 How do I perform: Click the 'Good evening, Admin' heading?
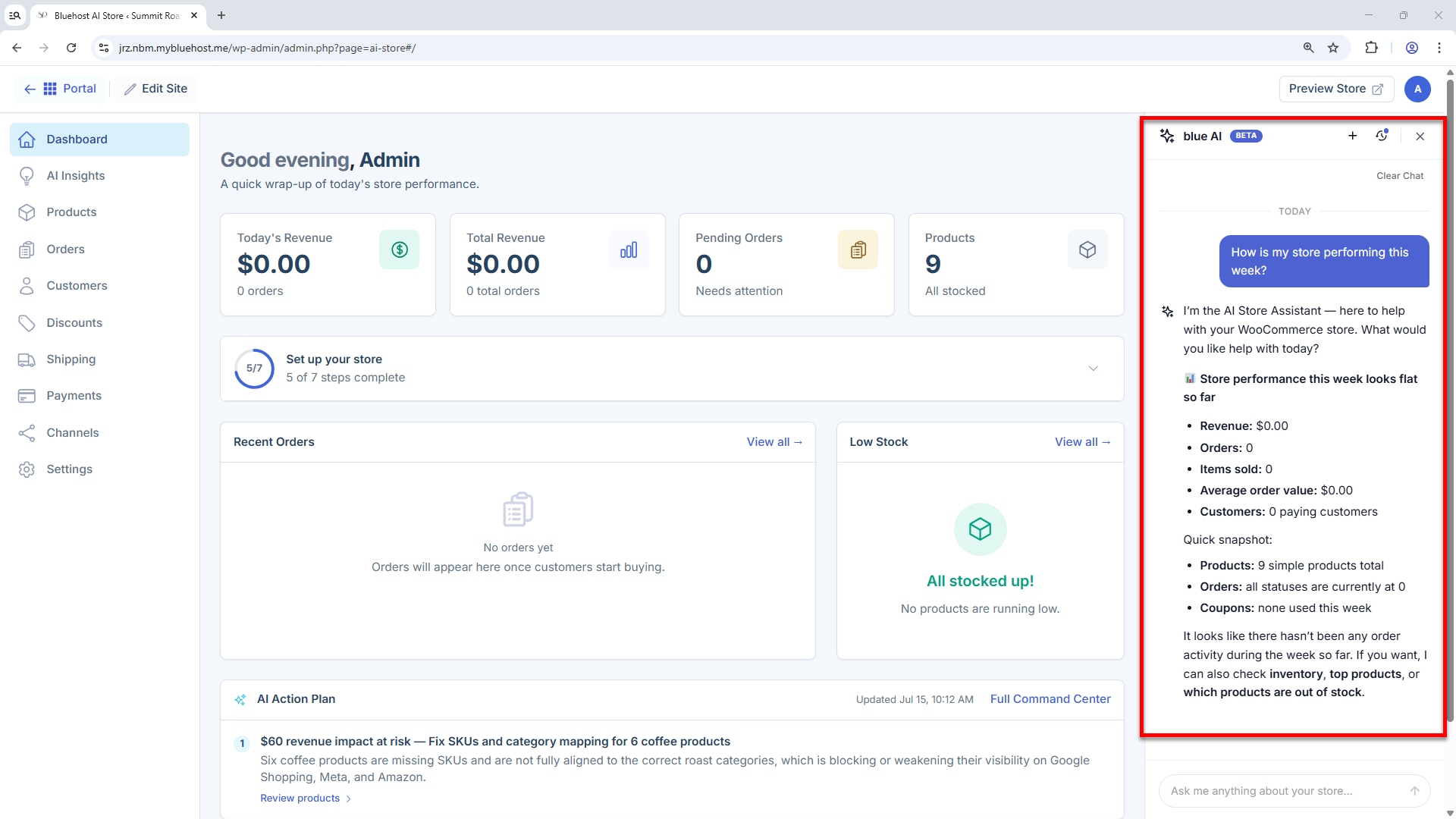(x=320, y=160)
